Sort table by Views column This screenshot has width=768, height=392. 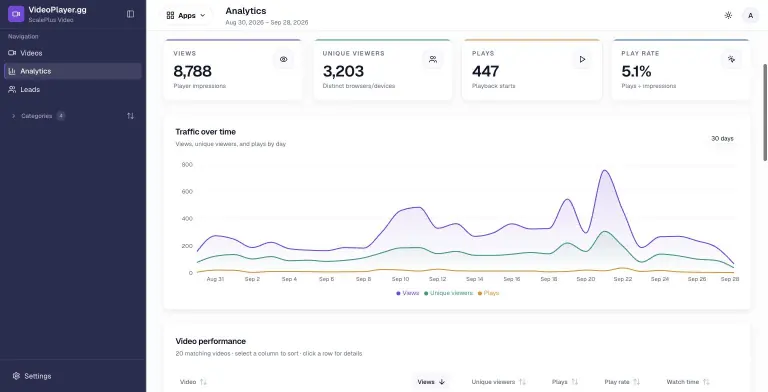pyautogui.click(x=431, y=382)
